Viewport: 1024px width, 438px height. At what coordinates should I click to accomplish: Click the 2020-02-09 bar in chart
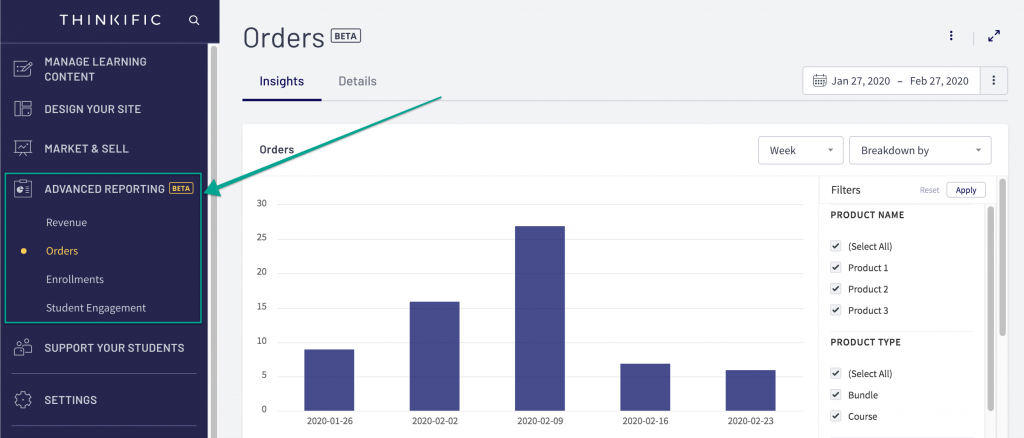click(540, 318)
